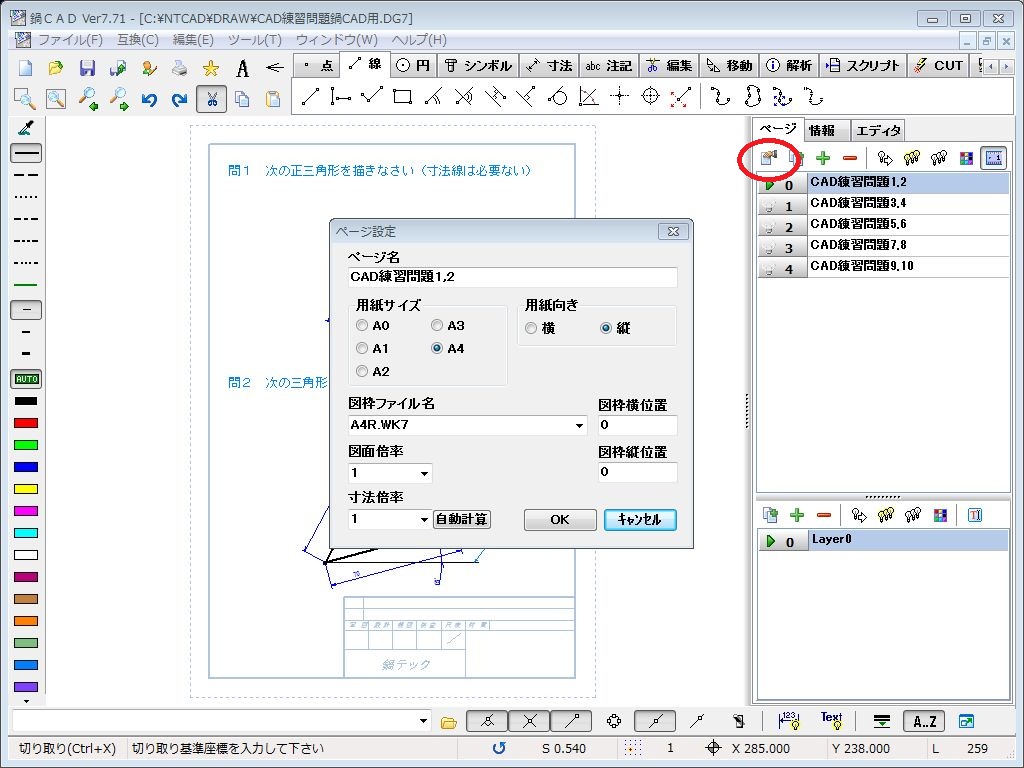Switch to the 寸法 tab
This screenshot has width=1024, height=768.
[549, 65]
